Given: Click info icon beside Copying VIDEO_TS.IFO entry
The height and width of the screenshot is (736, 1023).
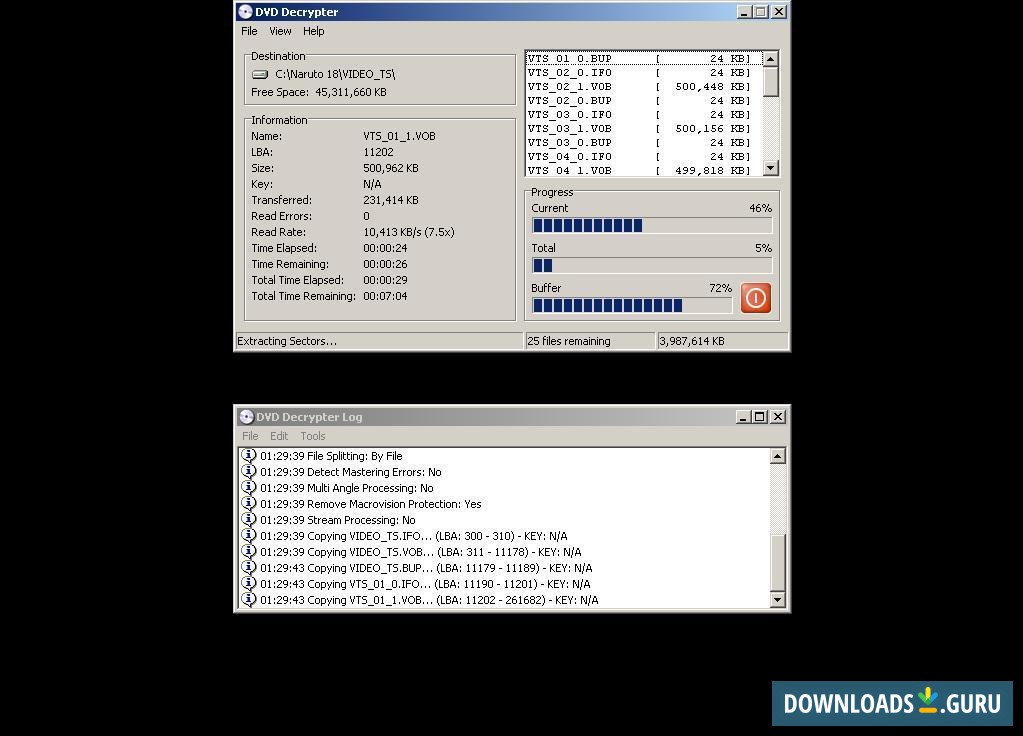Looking at the screenshot, I should 249,536.
